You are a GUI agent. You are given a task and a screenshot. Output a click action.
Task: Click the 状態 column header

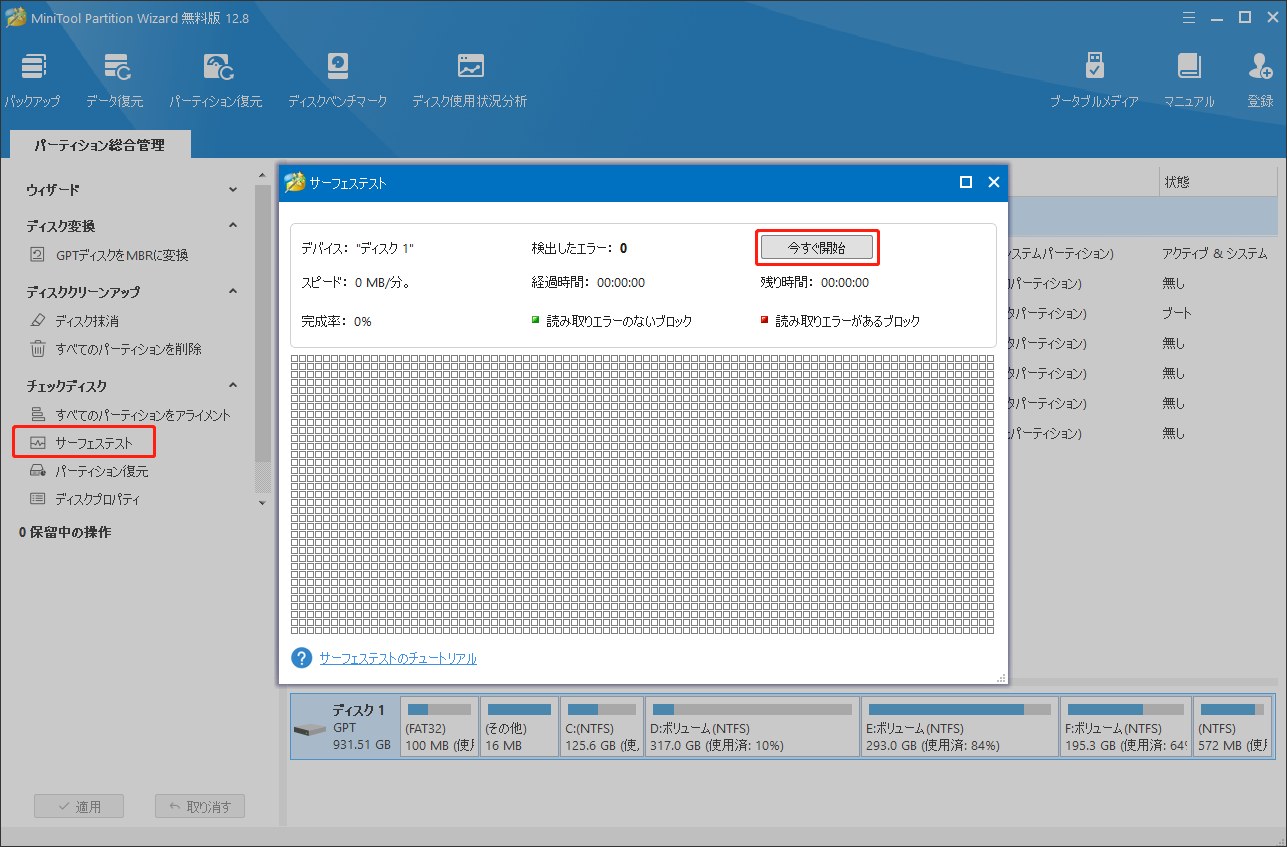[1218, 182]
